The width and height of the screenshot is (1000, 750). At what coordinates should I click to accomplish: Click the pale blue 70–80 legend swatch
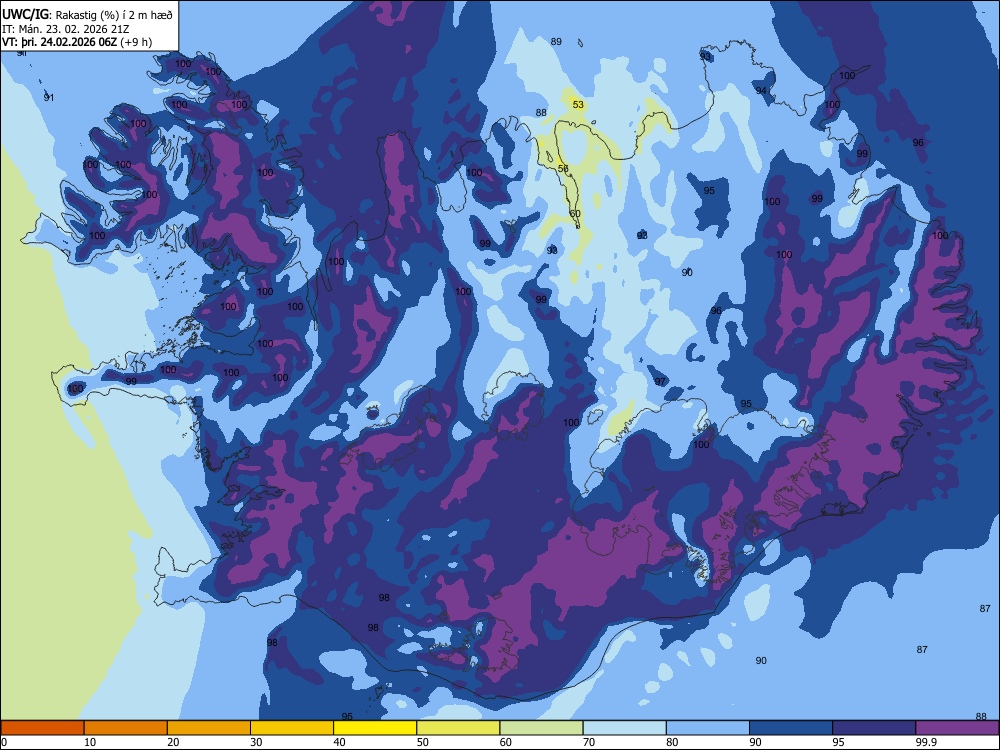(x=624, y=728)
